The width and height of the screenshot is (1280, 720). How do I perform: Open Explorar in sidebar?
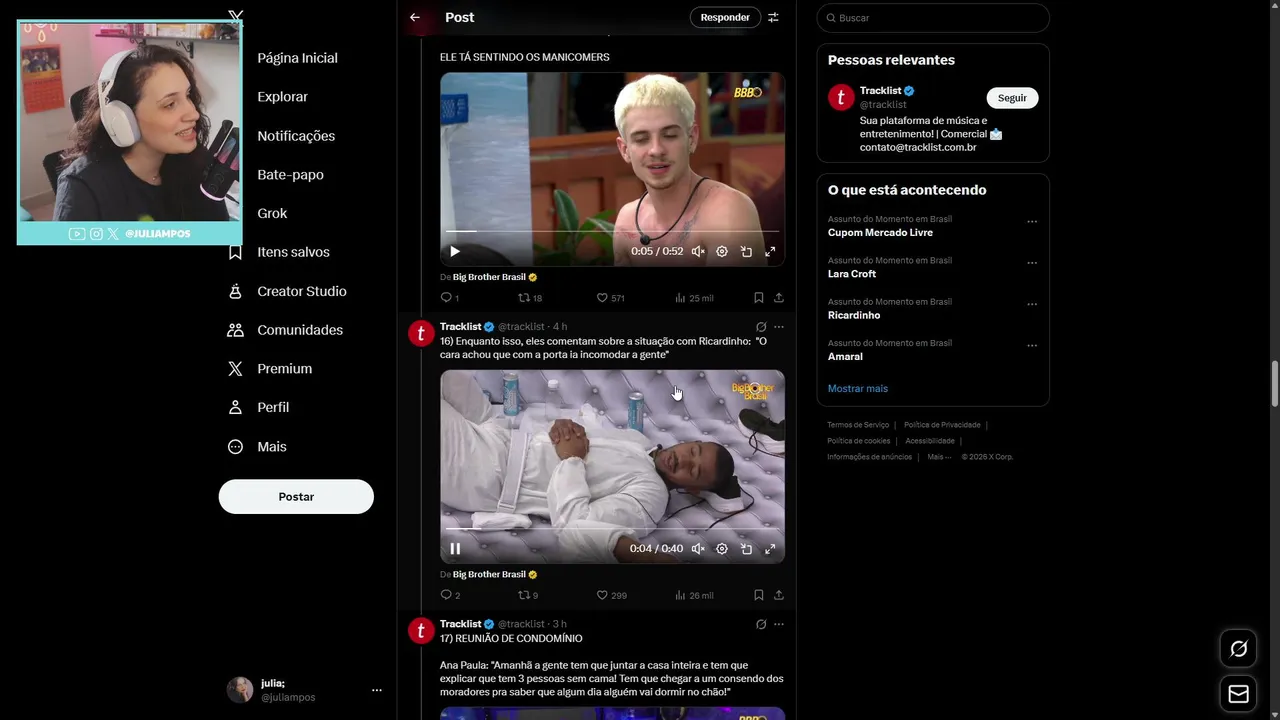[282, 97]
